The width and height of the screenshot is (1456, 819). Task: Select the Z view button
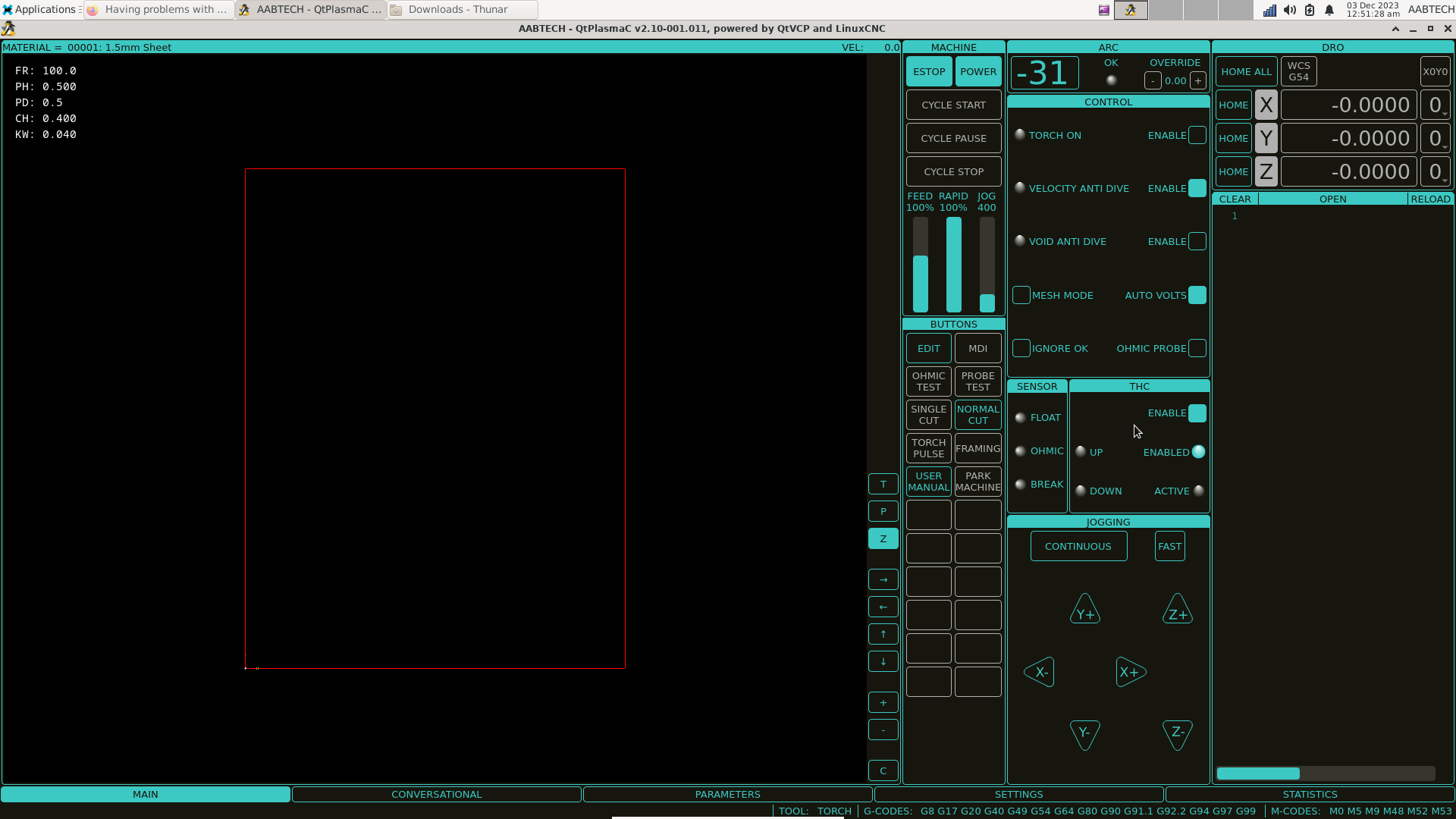click(883, 538)
